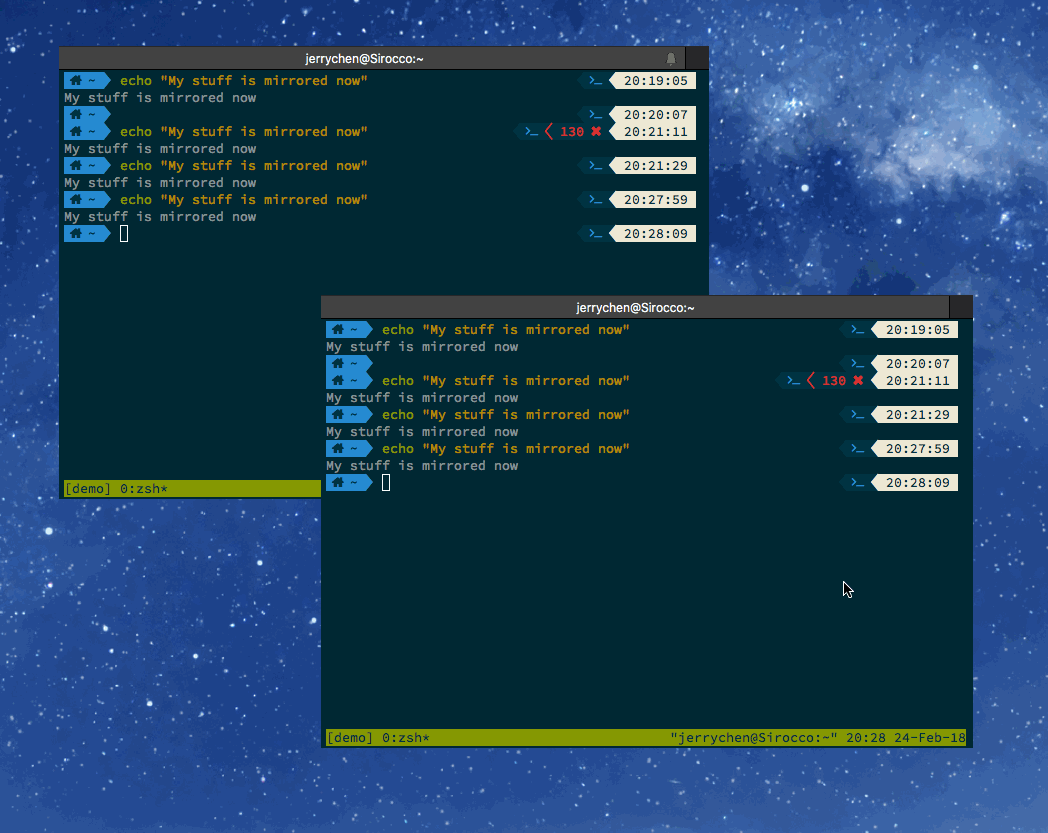Screen dimensions: 1048x833
Task: Click the red X error icon in back terminal
Action: (596, 132)
